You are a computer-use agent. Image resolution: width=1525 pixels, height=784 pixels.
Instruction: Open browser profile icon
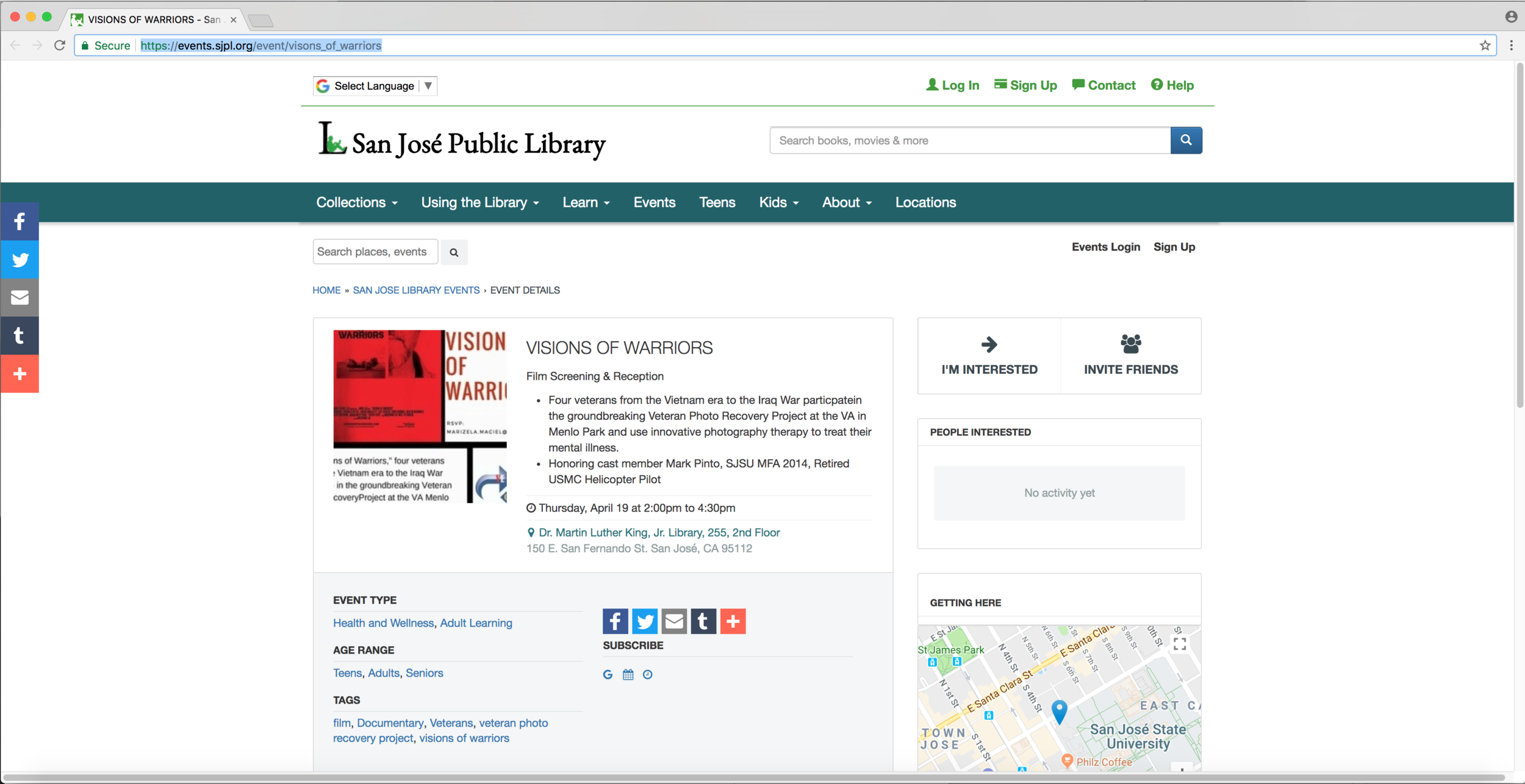[x=1511, y=16]
